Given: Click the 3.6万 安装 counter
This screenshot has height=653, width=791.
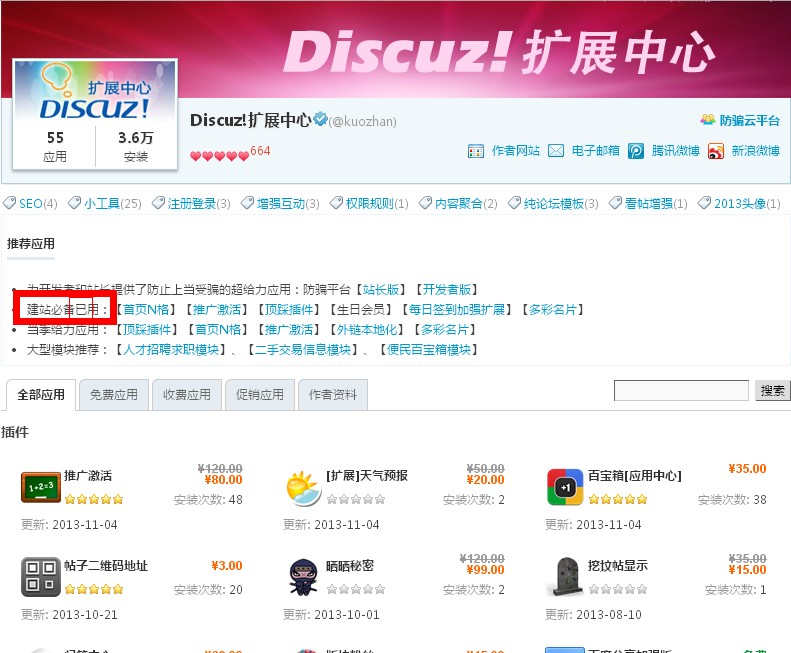Looking at the screenshot, I should [x=136, y=146].
